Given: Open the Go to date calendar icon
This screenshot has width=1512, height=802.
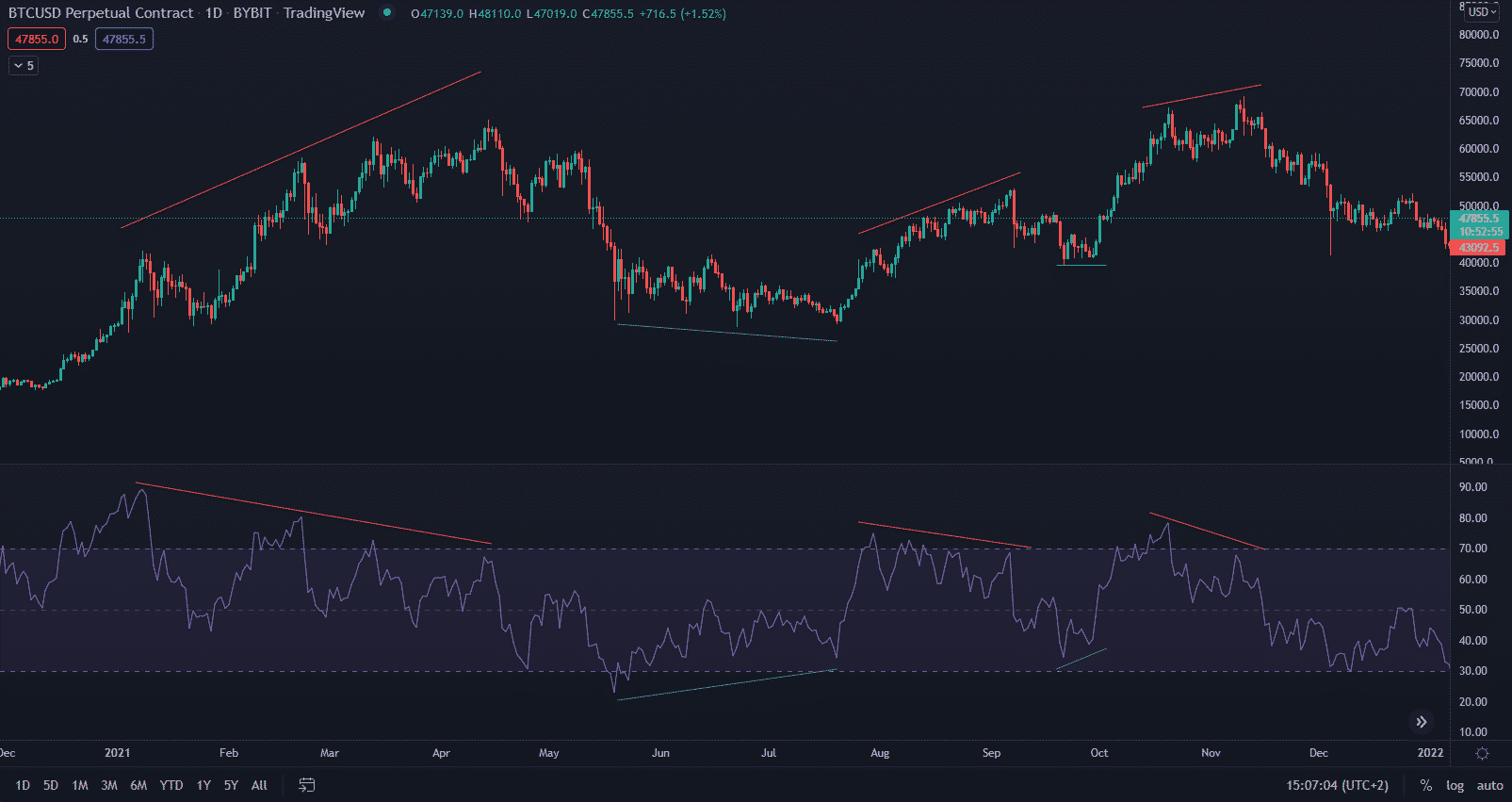Looking at the screenshot, I should (x=306, y=785).
